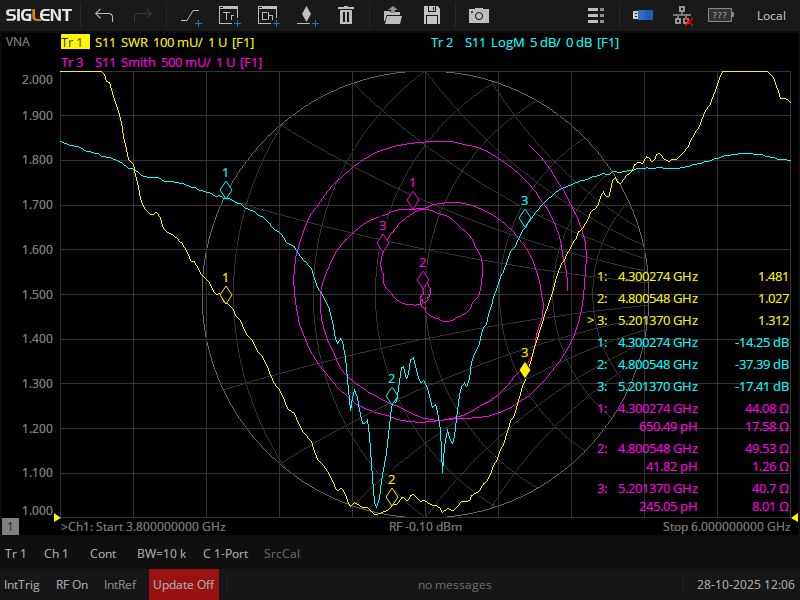Take a screenshot with the camera icon
The image size is (800, 600).
point(480,15)
